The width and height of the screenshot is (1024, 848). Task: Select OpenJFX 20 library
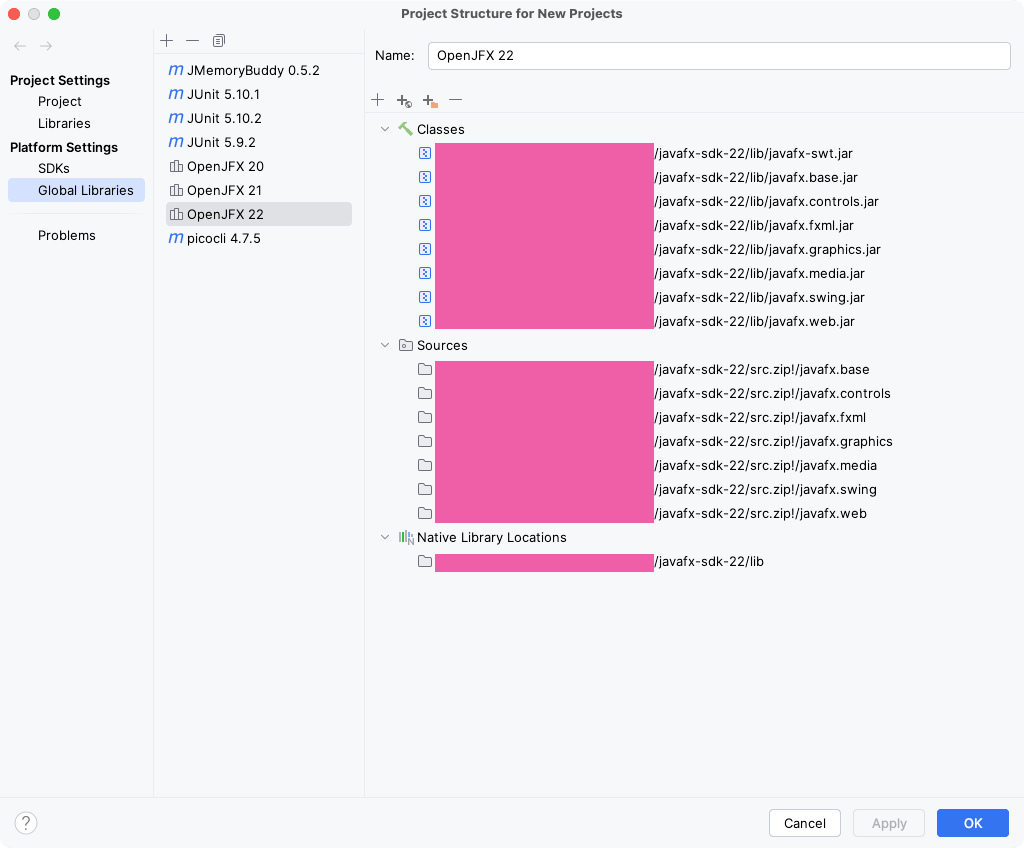tap(259, 166)
